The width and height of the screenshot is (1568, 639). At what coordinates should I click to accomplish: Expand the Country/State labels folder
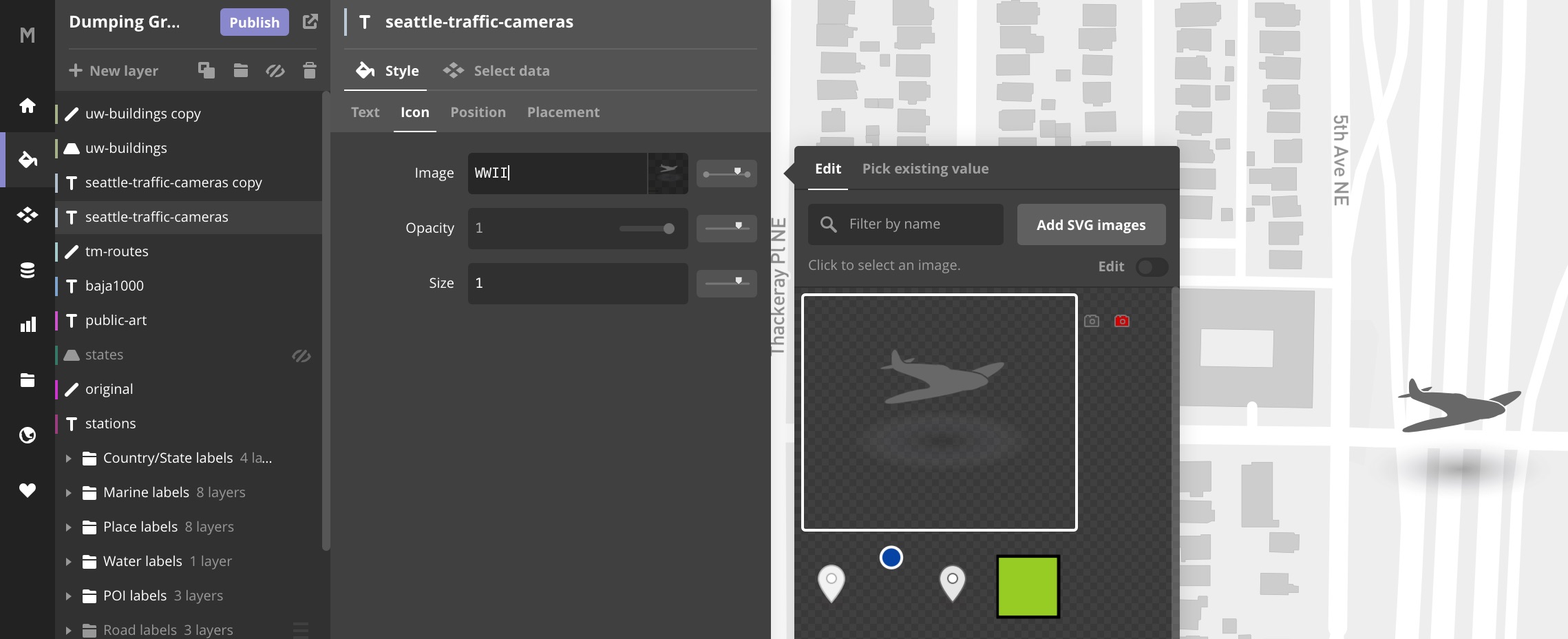[69, 459]
